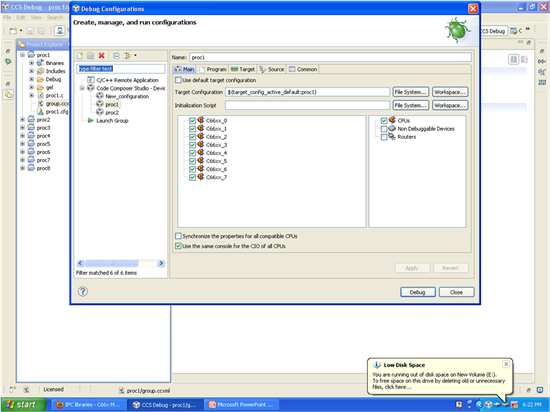
Task: Expand proc5 project node
Action: [x=22, y=144]
